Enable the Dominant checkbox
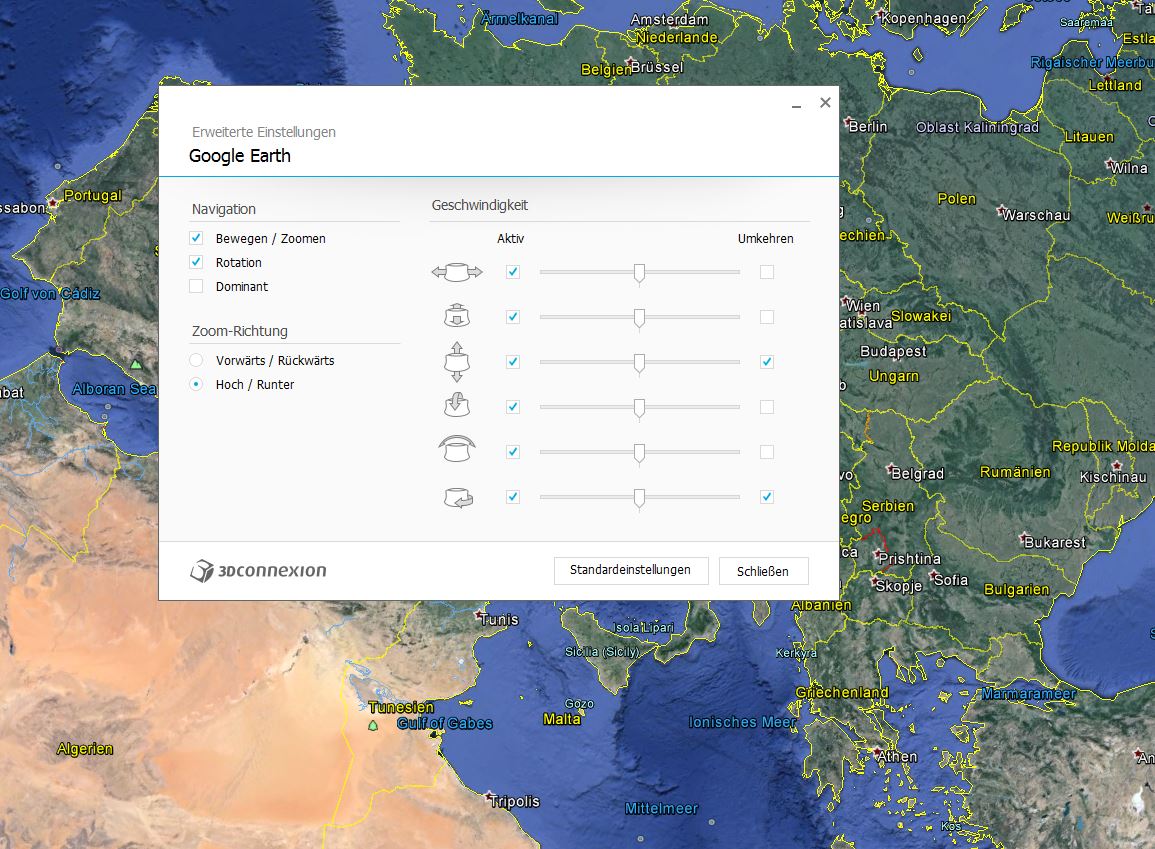 pos(196,286)
